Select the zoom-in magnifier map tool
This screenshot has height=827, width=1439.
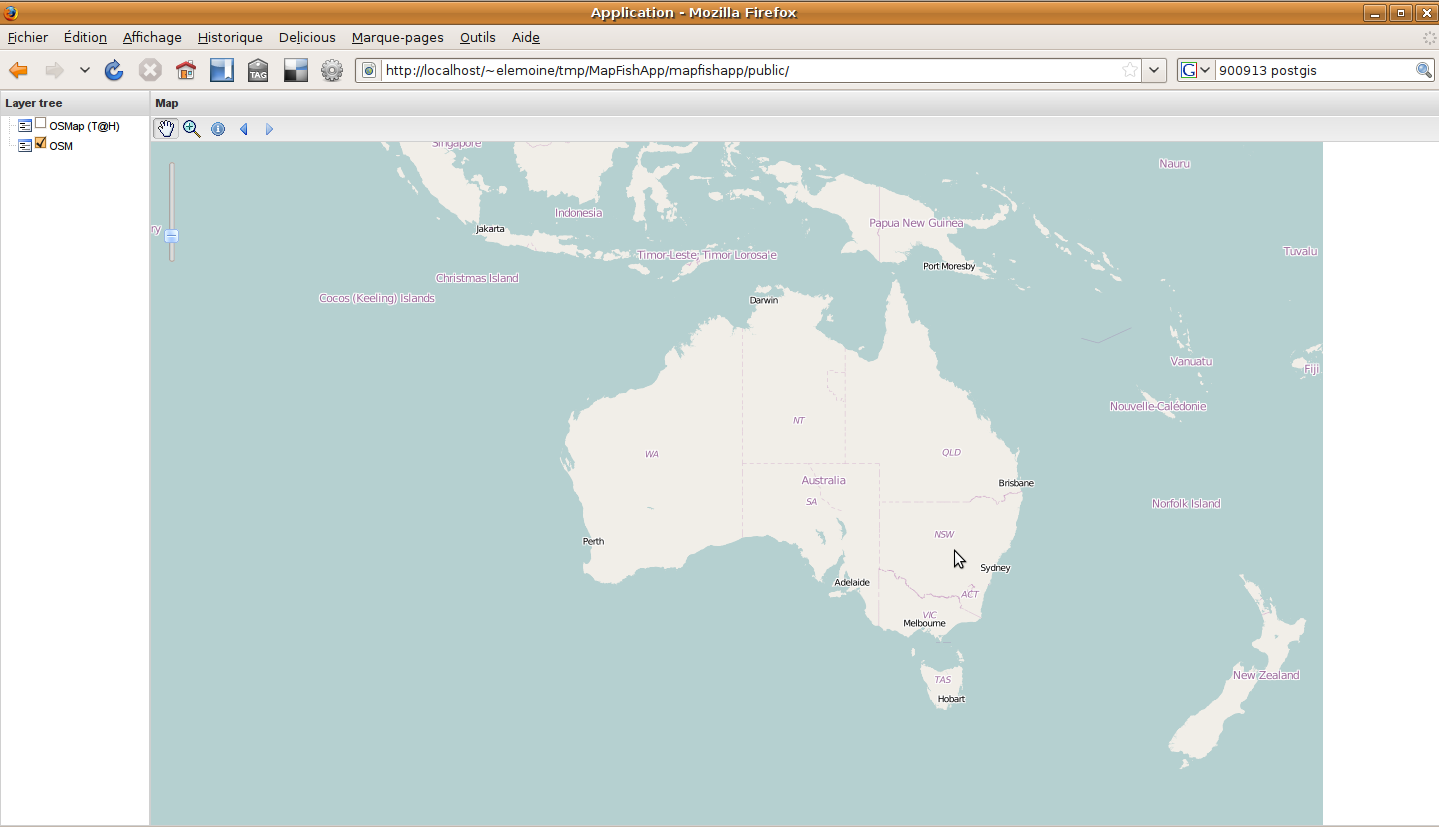[x=192, y=129]
